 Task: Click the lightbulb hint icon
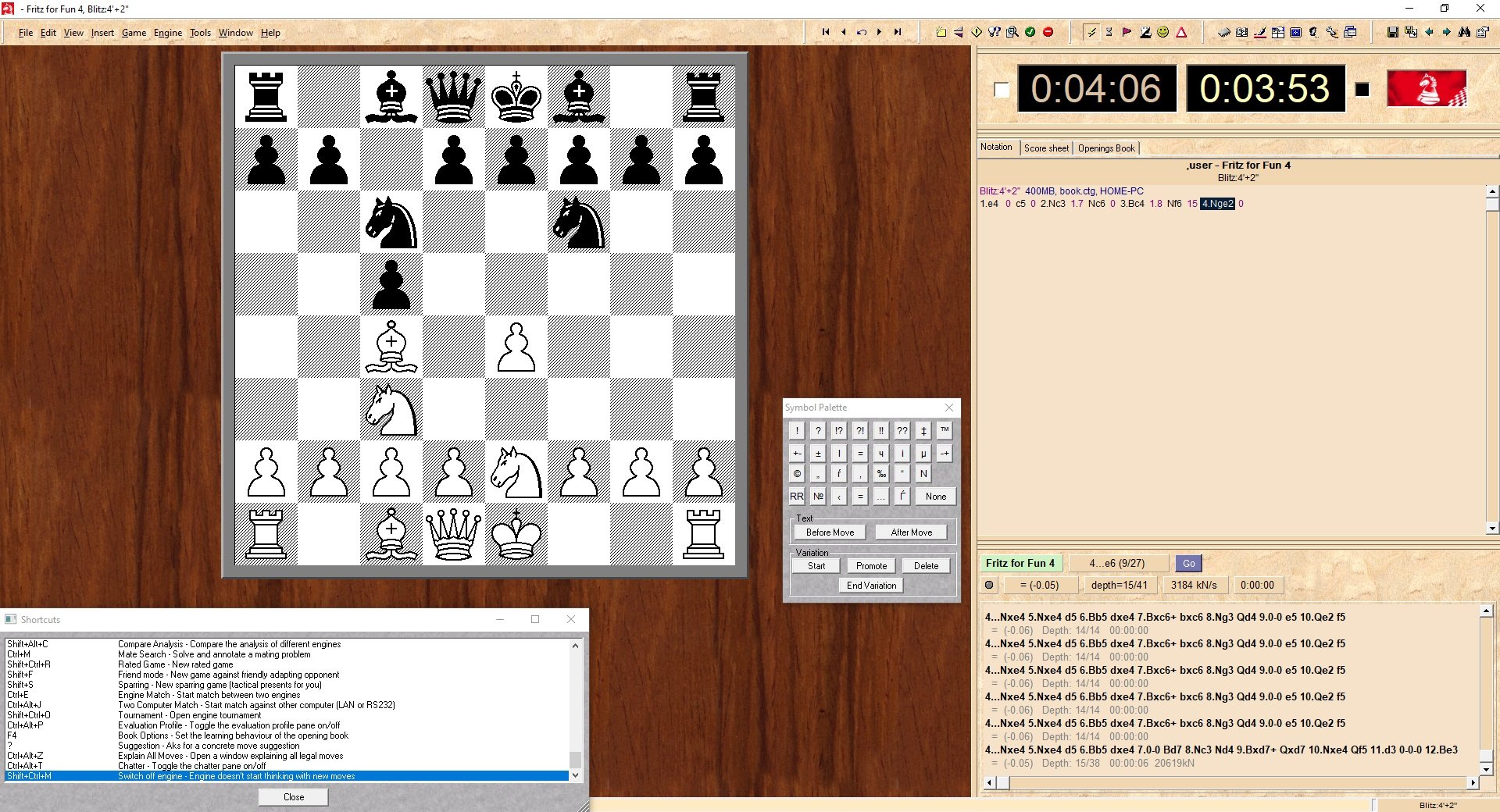pos(995,32)
